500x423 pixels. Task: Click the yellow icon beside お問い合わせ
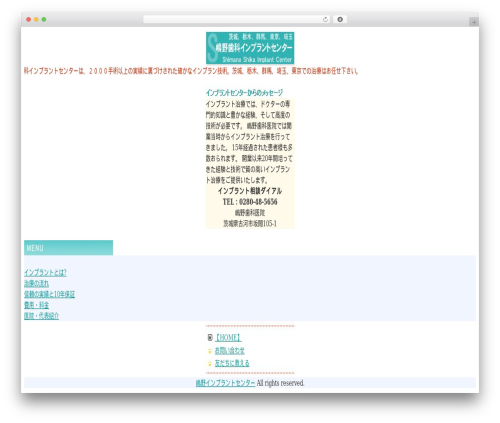pyautogui.click(x=210, y=351)
